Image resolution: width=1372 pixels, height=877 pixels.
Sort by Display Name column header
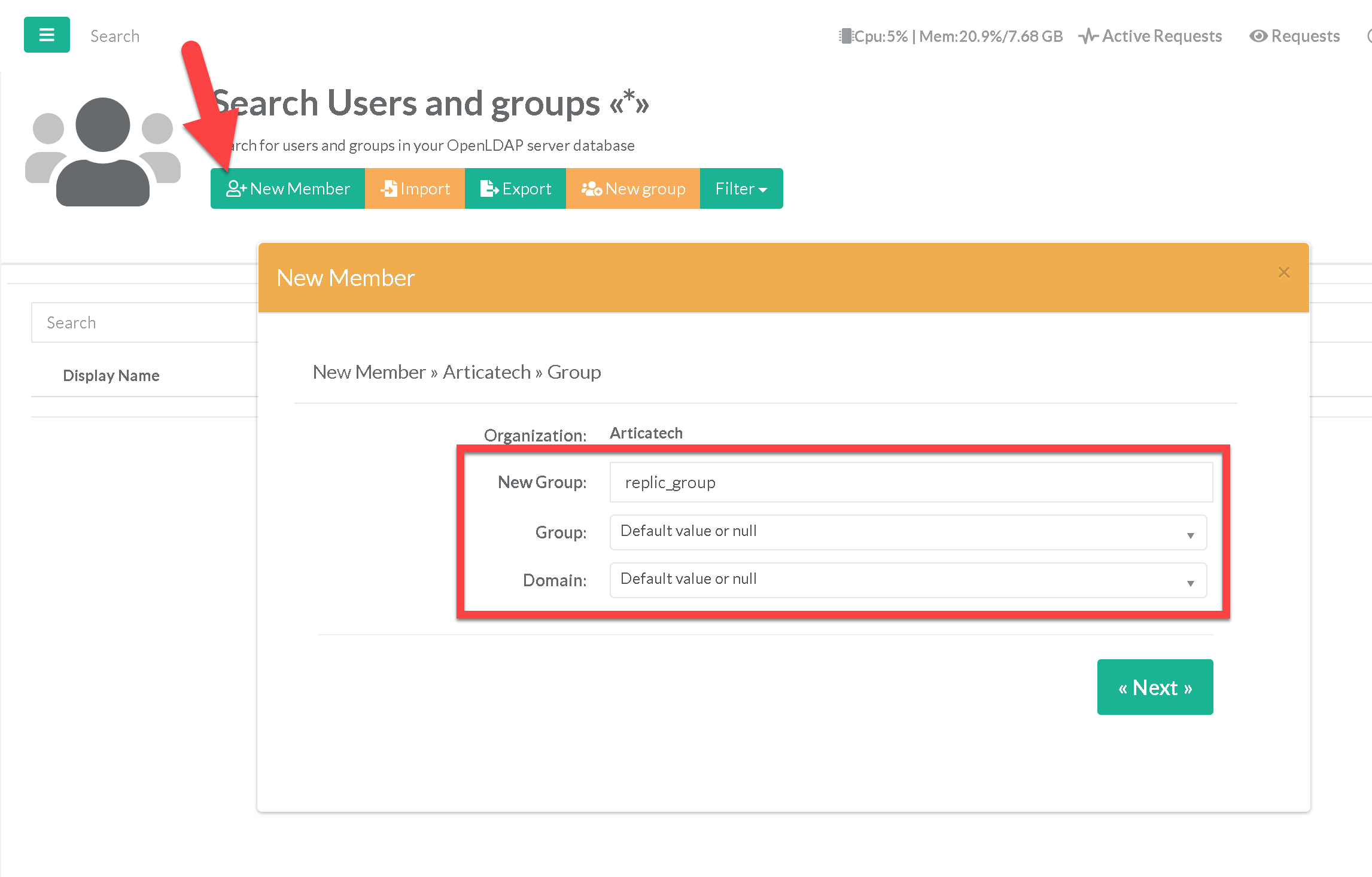[111, 376]
